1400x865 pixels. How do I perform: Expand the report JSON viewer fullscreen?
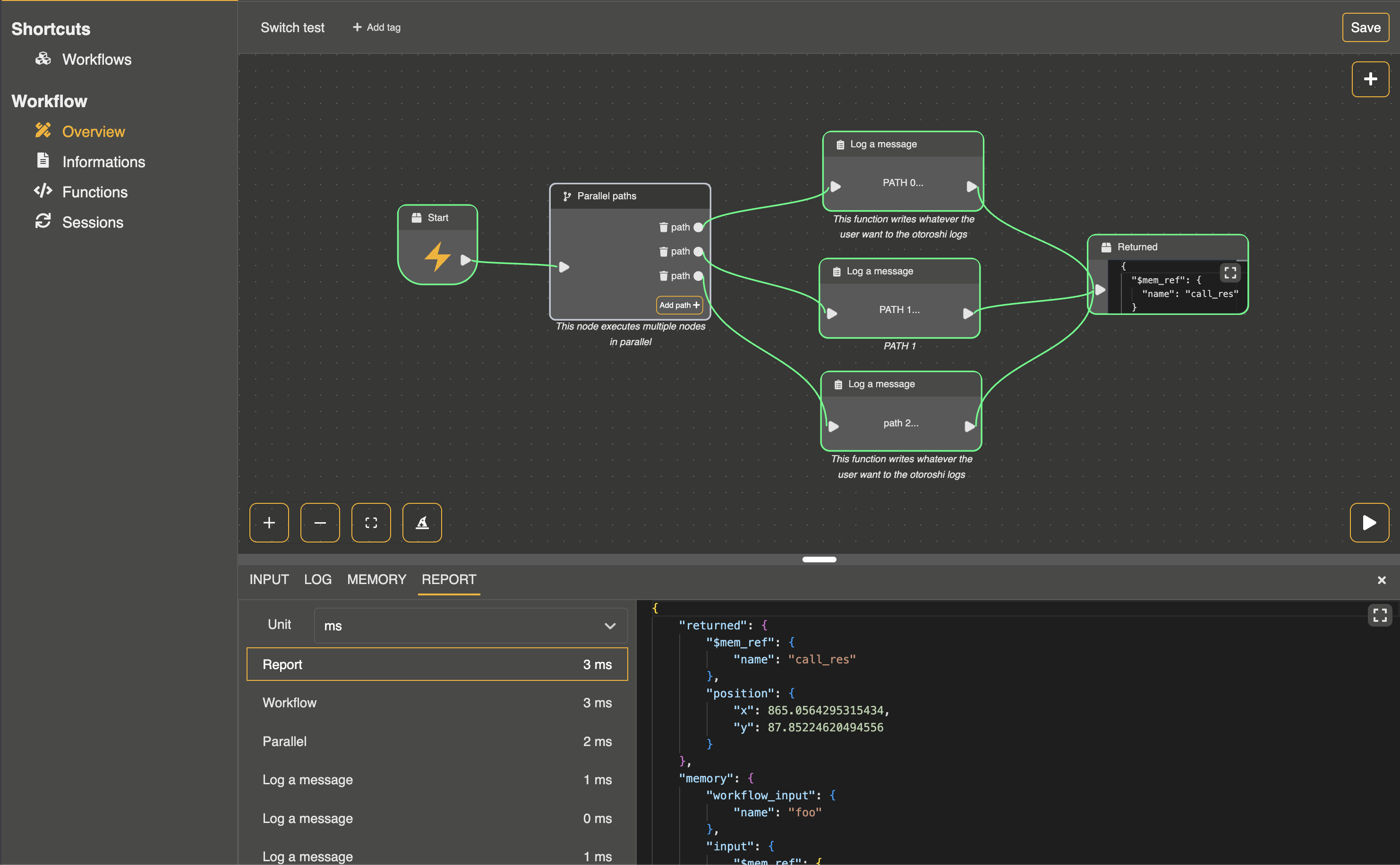coord(1379,615)
